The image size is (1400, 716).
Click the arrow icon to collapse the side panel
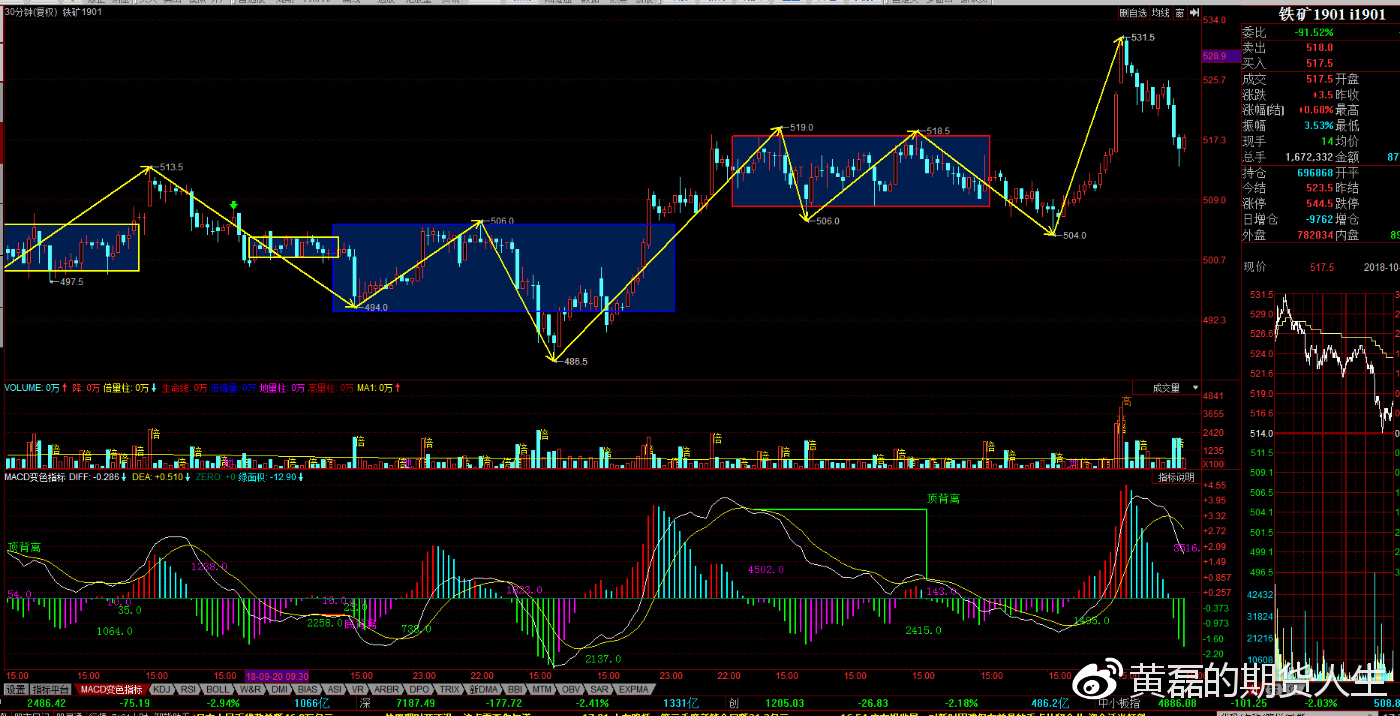tap(1193, 13)
